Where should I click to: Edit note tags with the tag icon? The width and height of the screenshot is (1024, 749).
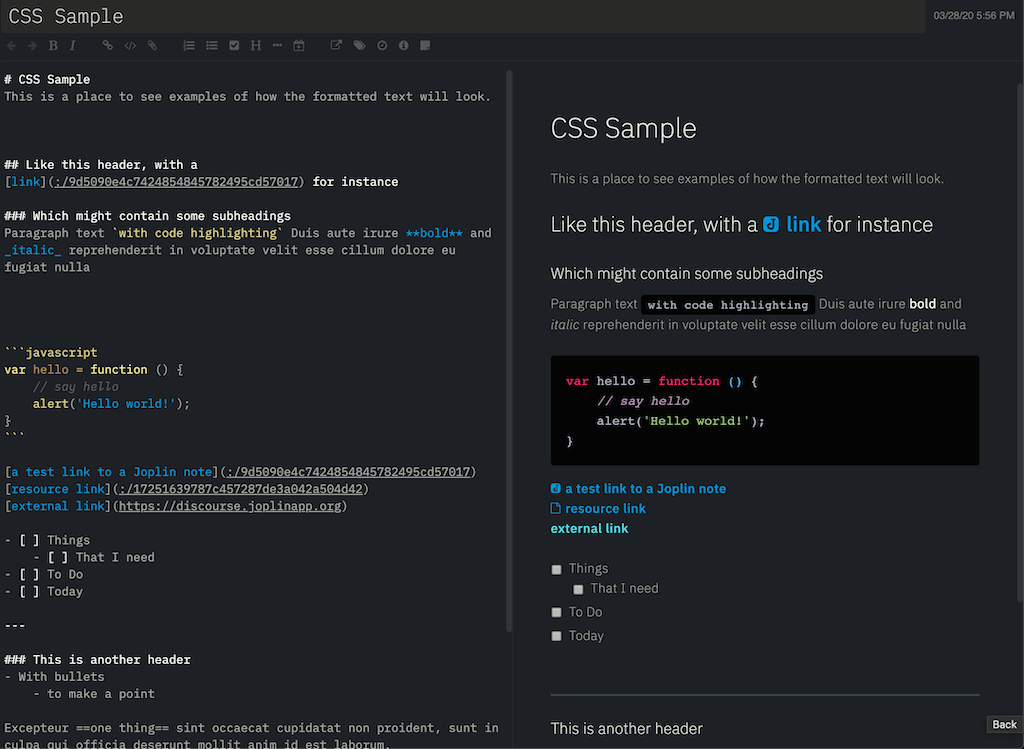click(x=359, y=46)
